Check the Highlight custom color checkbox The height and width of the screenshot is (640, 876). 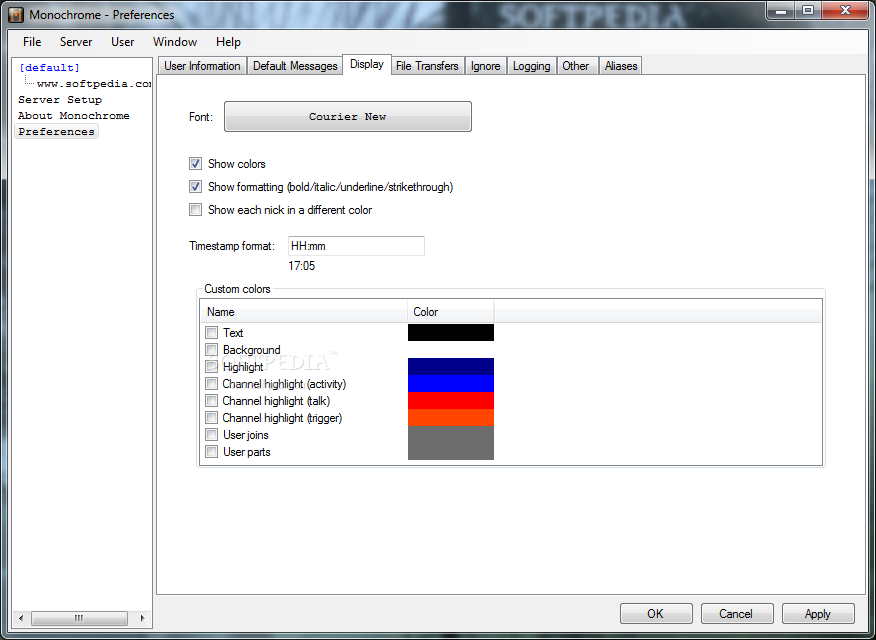211,367
